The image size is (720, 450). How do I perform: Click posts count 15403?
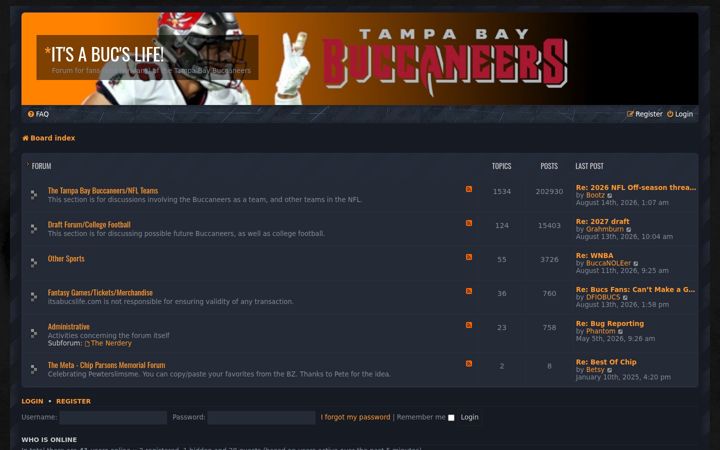(549, 225)
